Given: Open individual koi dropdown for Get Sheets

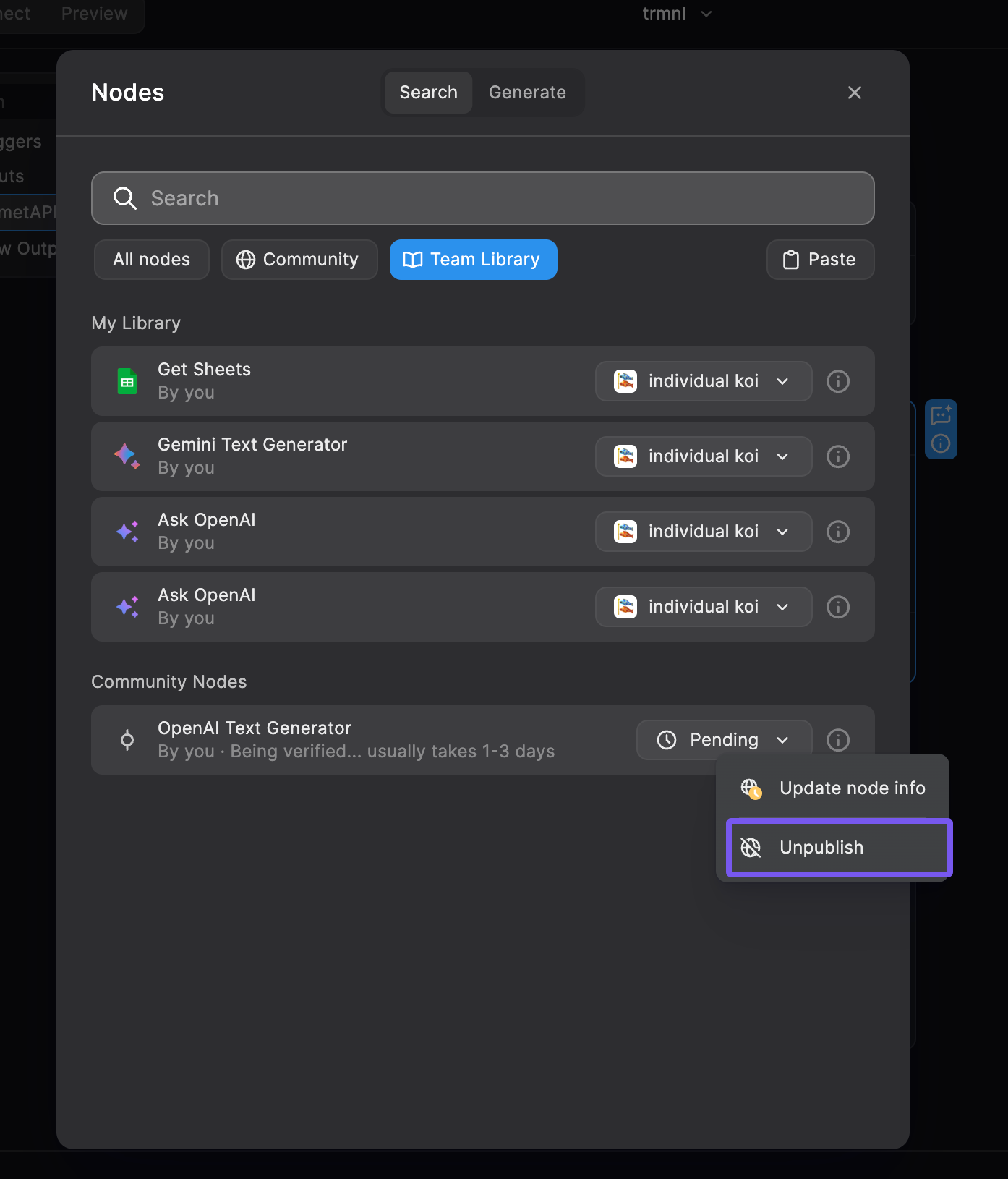Looking at the screenshot, I should [x=704, y=381].
